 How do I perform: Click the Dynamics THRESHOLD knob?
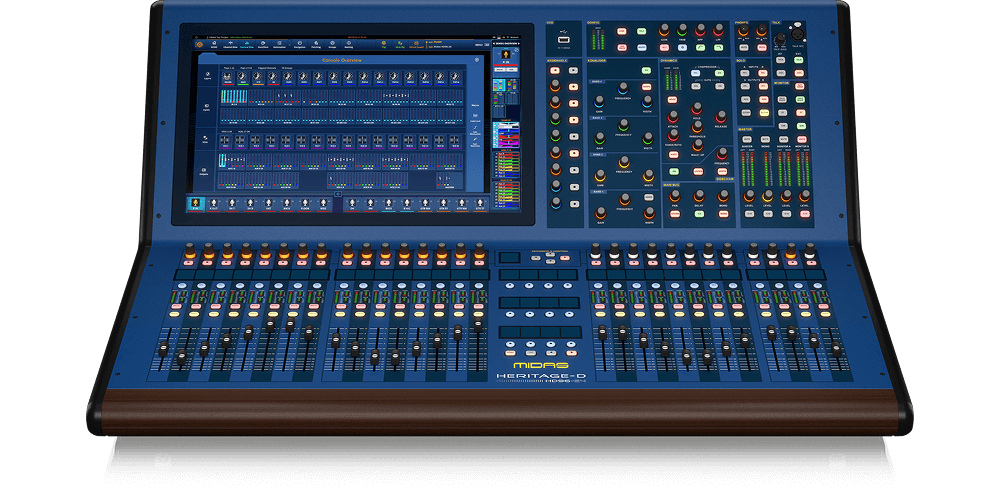697,126
